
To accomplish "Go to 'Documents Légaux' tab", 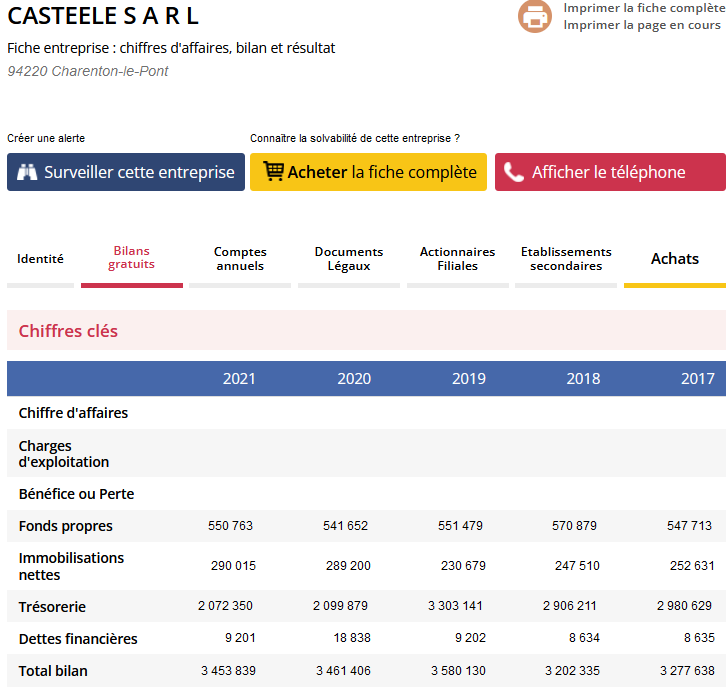I will [349, 259].
